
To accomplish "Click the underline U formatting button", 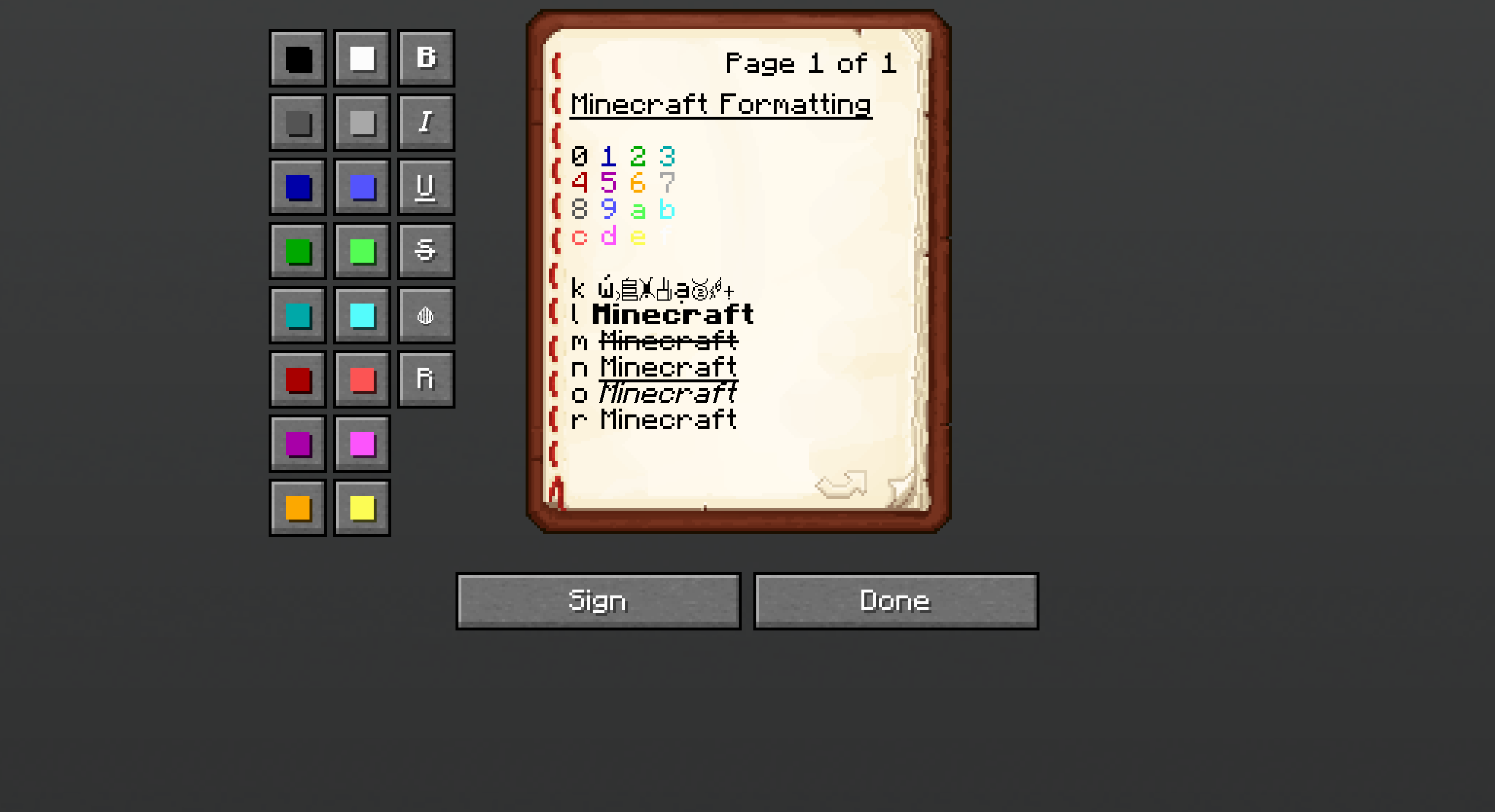I will pyautogui.click(x=426, y=187).
